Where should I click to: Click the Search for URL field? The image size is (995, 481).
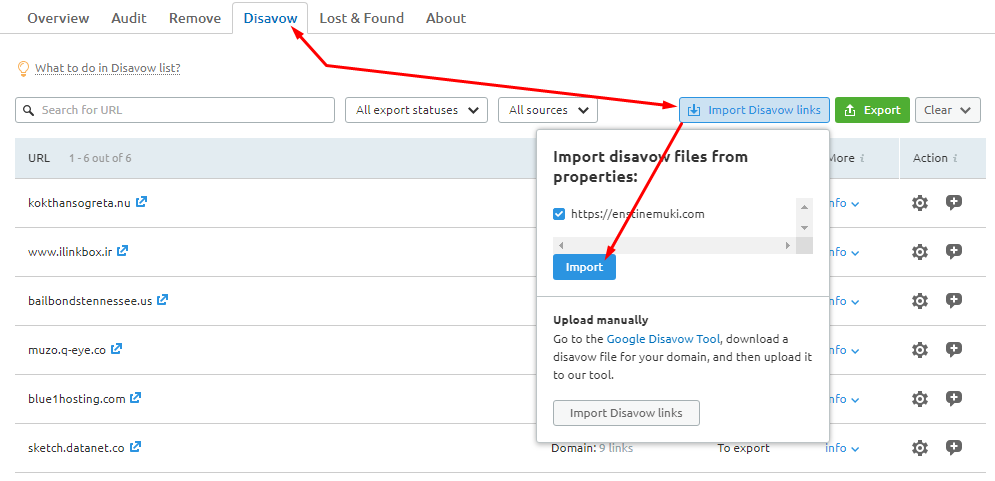(175, 110)
